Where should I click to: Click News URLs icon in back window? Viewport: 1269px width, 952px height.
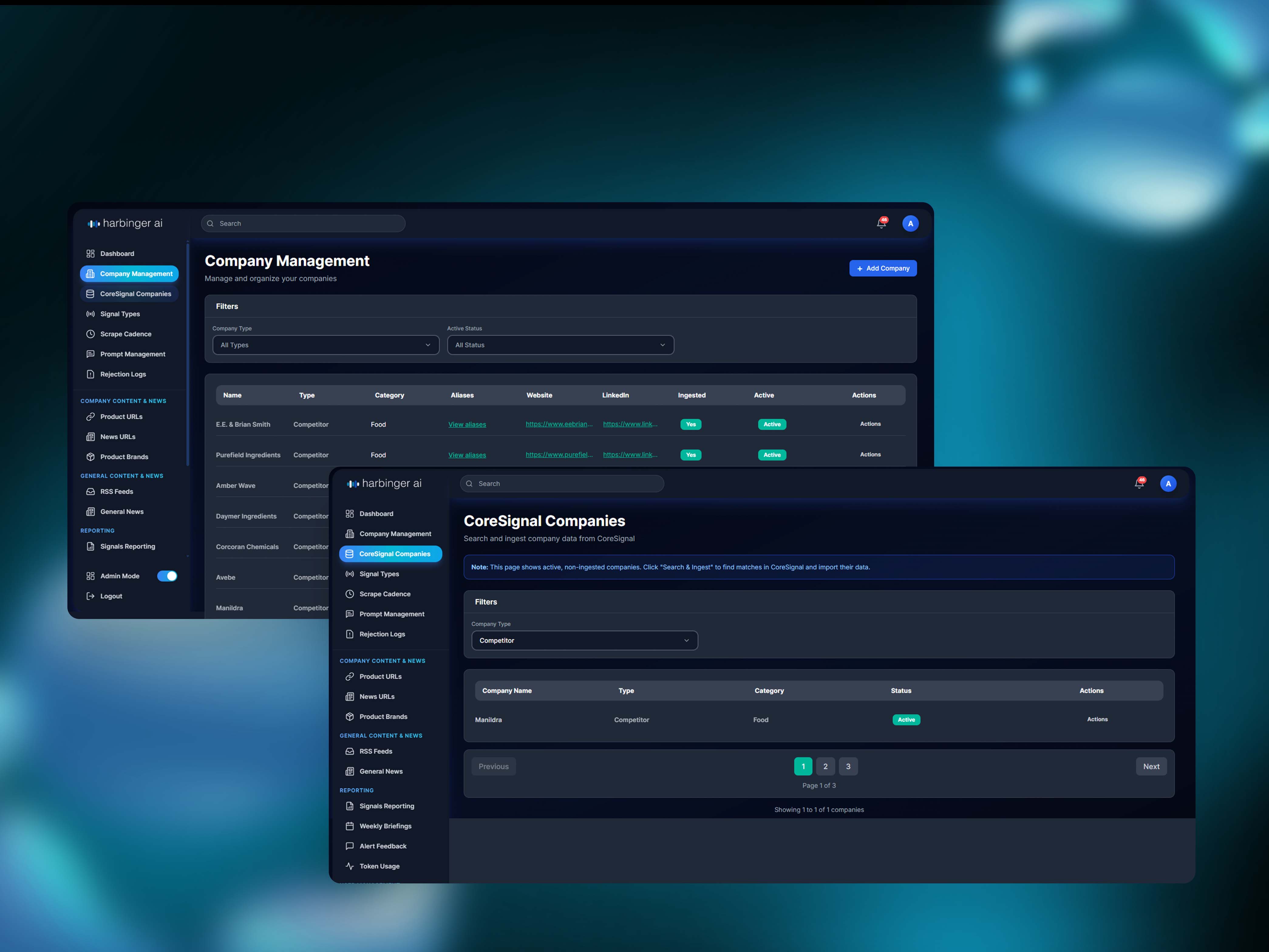tap(90, 437)
